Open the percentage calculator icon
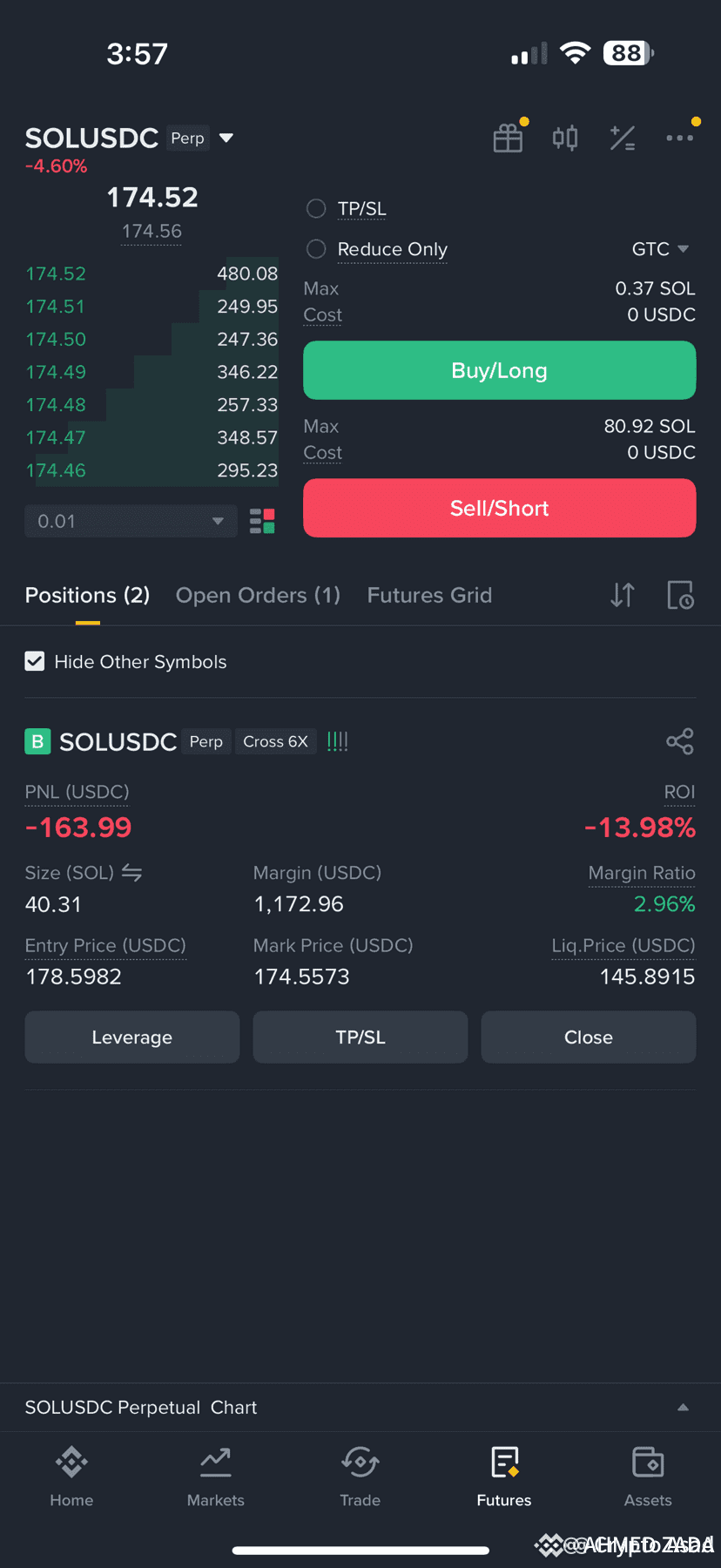Image resolution: width=721 pixels, height=1568 pixels. [x=622, y=138]
